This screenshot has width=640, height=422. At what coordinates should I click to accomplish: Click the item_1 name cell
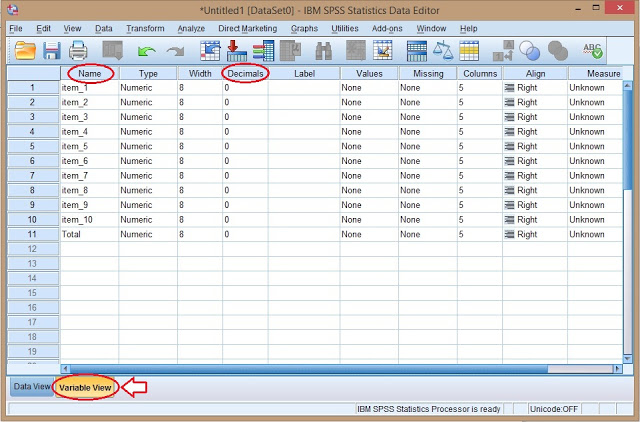coord(89,88)
